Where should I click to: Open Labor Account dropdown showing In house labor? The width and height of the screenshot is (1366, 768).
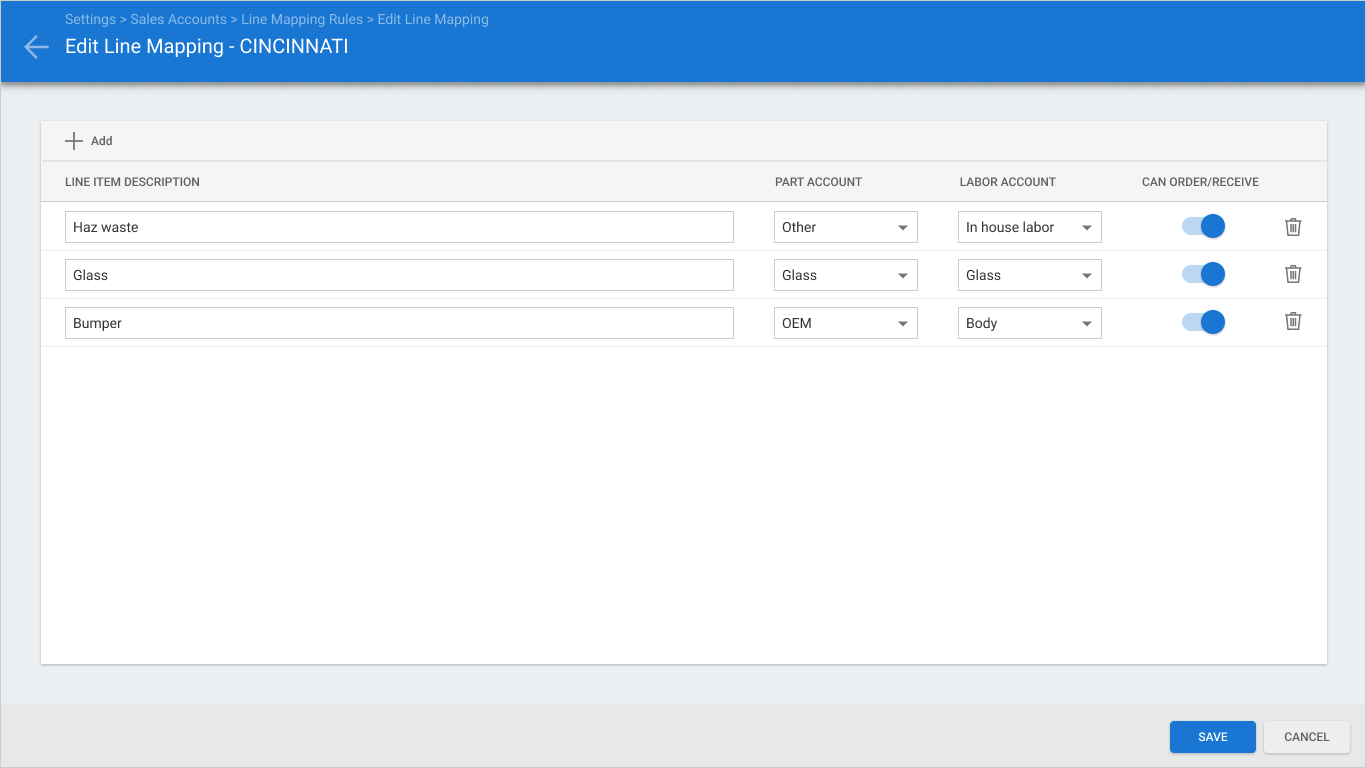pos(1030,227)
